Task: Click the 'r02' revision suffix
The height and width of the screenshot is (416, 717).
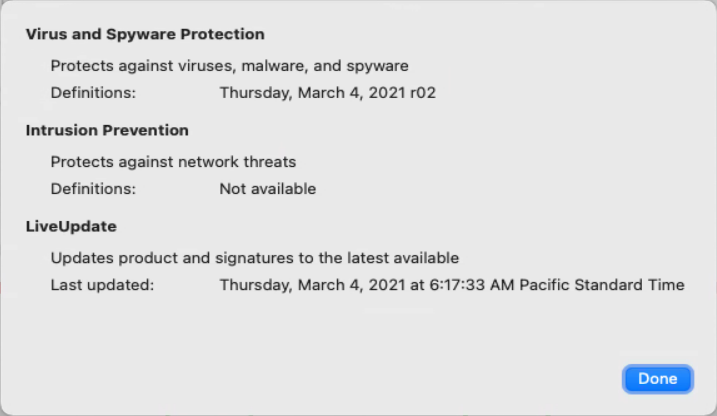Action: point(423,93)
